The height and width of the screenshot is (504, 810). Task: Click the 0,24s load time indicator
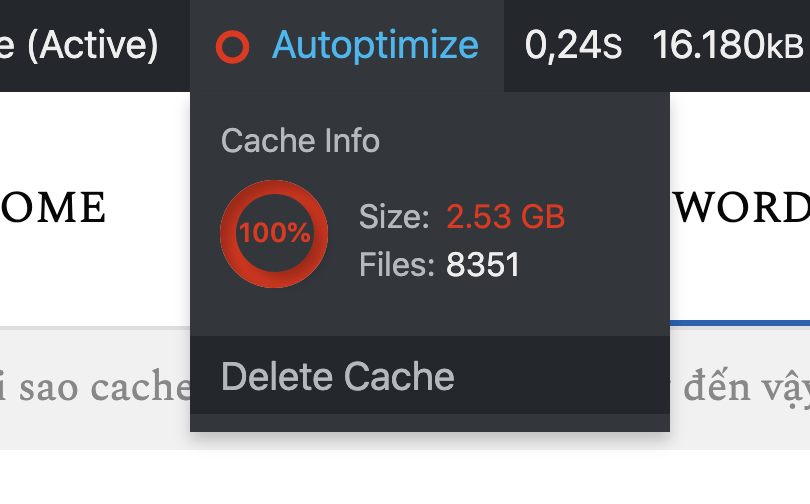point(573,45)
